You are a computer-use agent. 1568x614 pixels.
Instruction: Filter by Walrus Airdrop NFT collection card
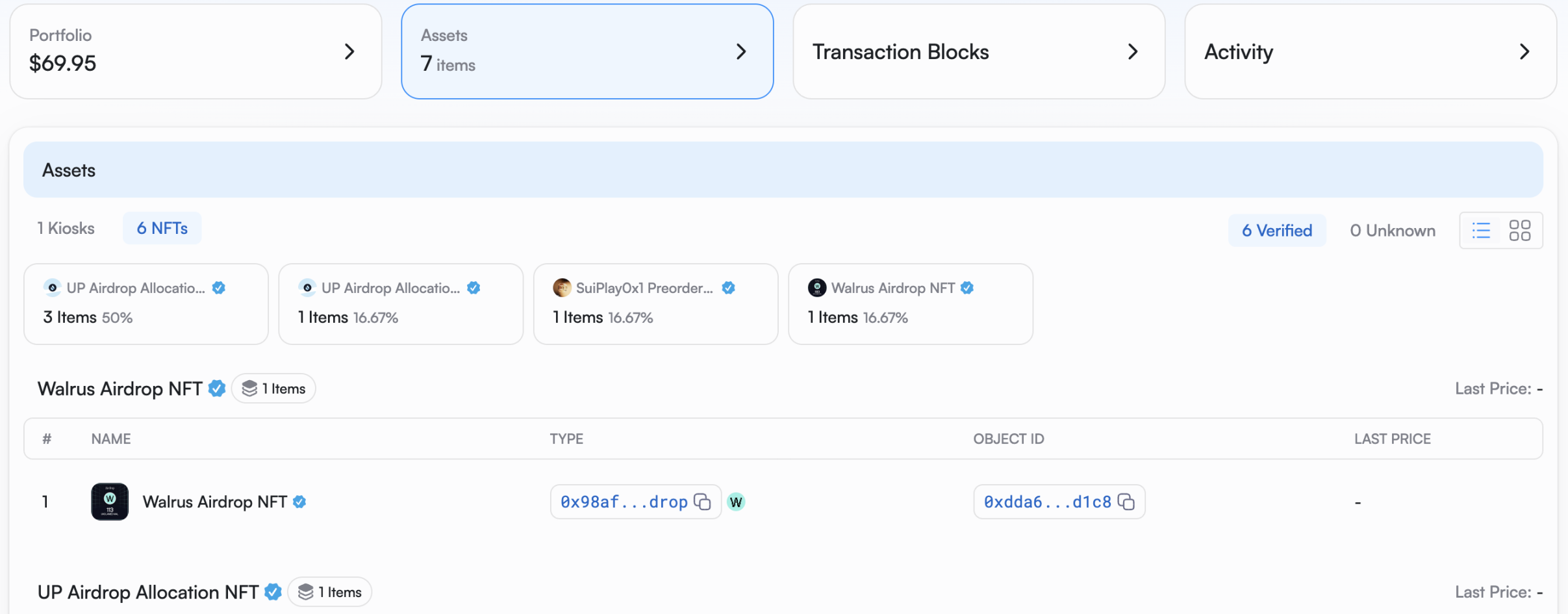point(910,303)
